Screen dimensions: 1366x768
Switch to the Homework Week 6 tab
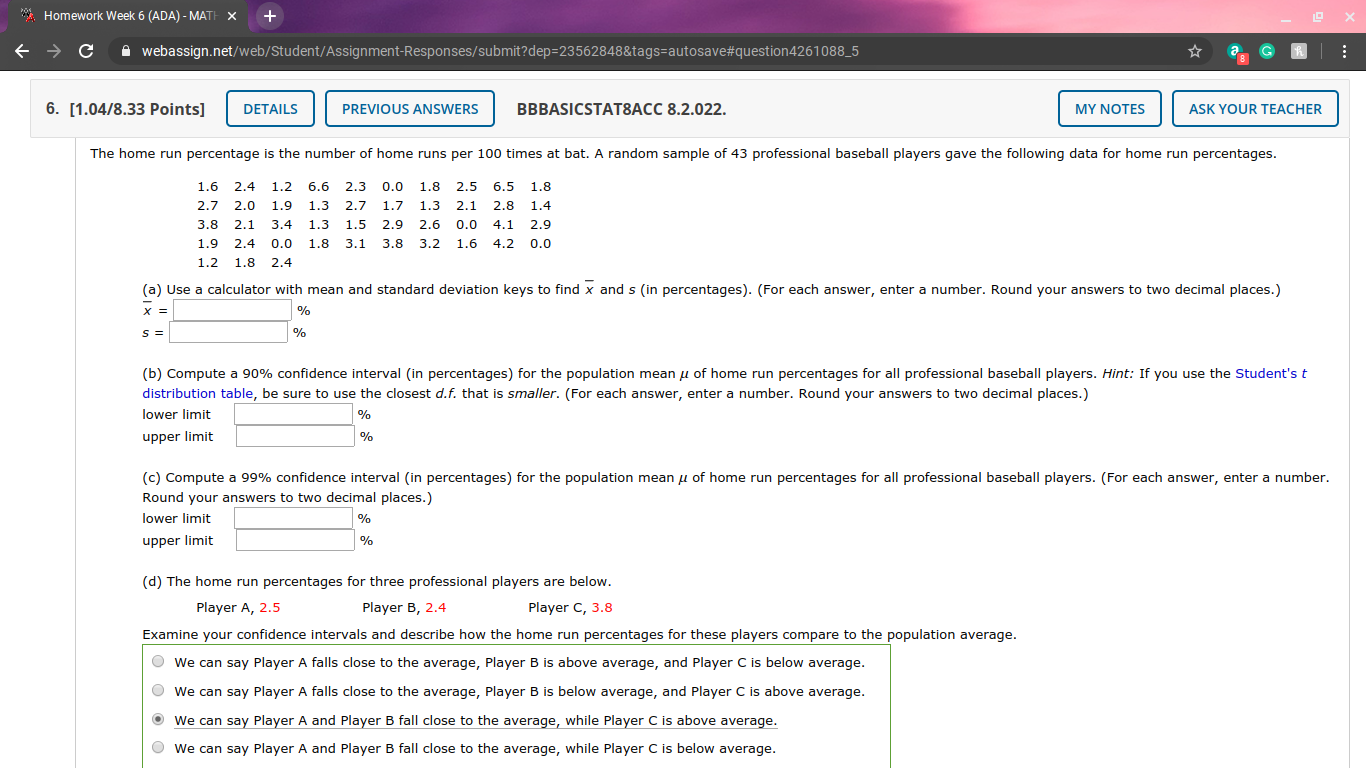click(x=130, y=16)
